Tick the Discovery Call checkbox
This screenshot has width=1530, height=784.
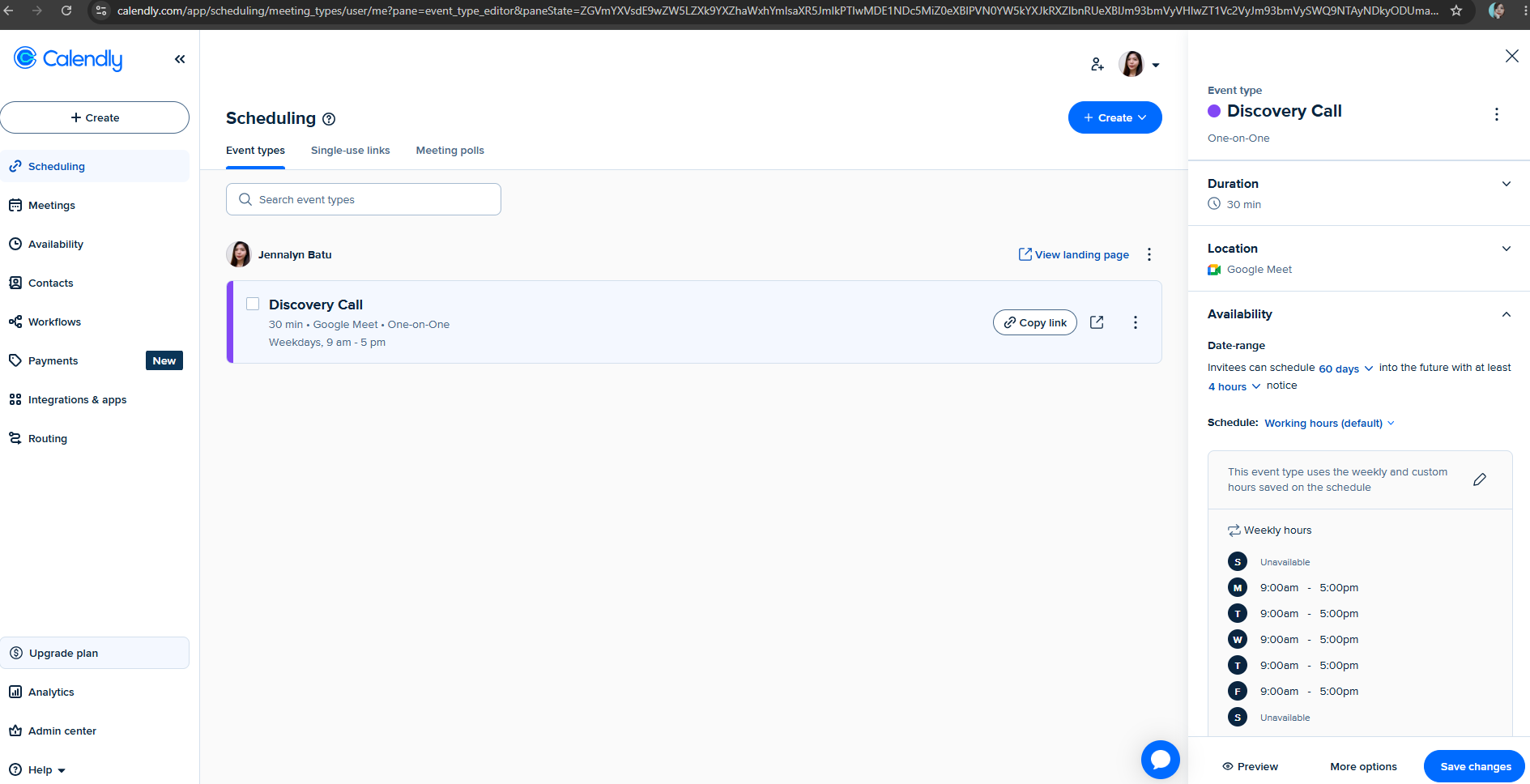(253, 304)
